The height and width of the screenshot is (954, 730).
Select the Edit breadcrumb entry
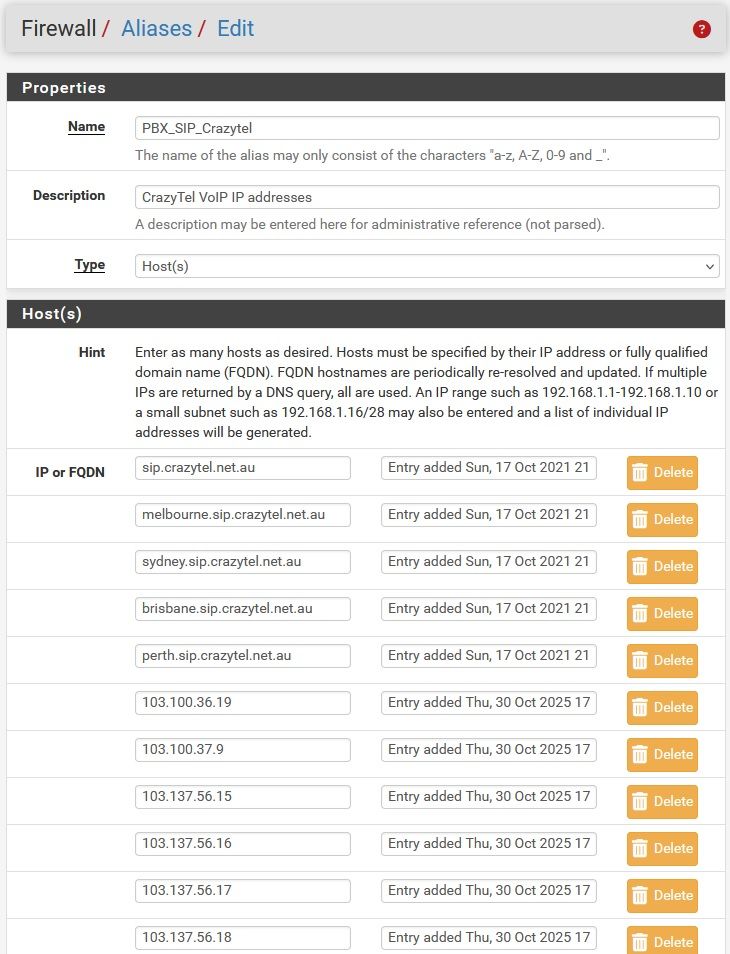236,29
